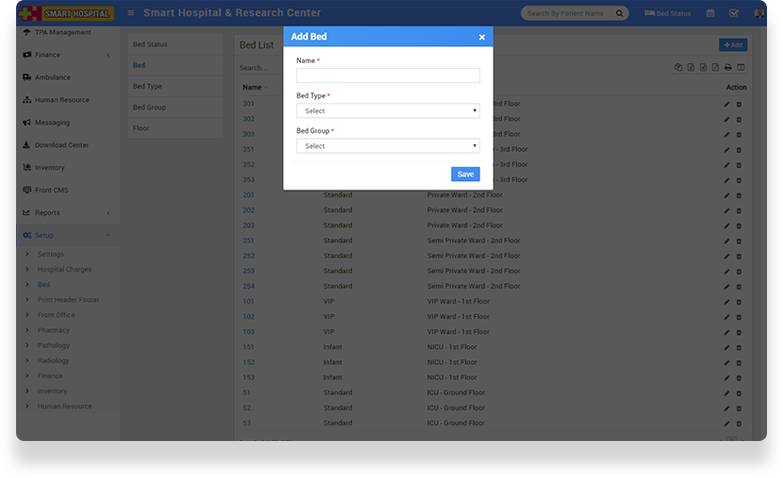Click the PDF export icon
Viewport: 783px width, 478px height.
[715, 67]
